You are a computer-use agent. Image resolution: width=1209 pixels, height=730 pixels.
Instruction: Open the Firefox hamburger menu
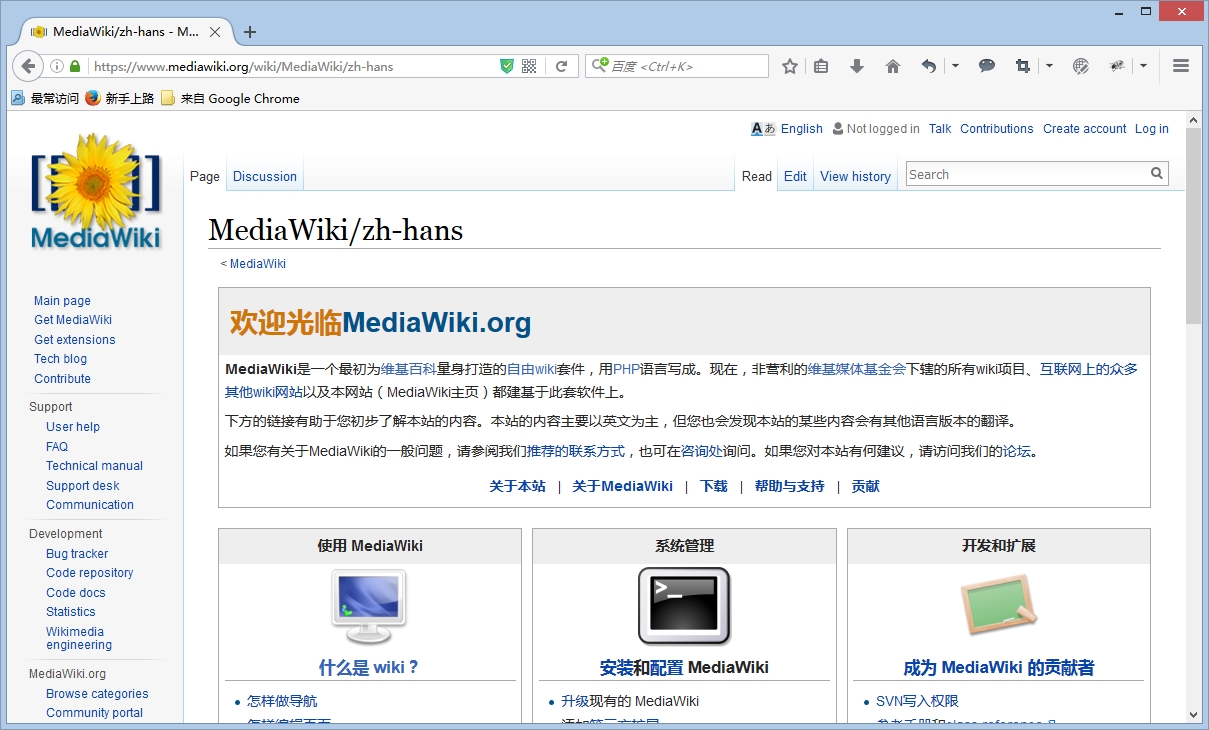tap(1181, 66)
